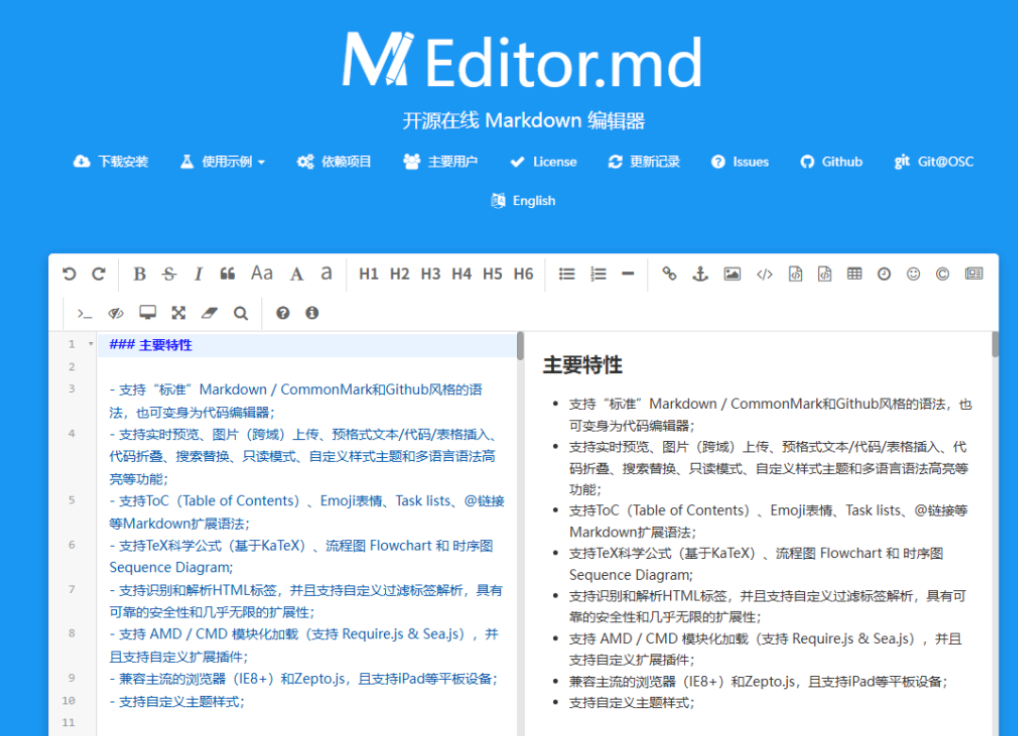
Task: Expand the 使用示例 dropdown menu
Action: (223, 162)
